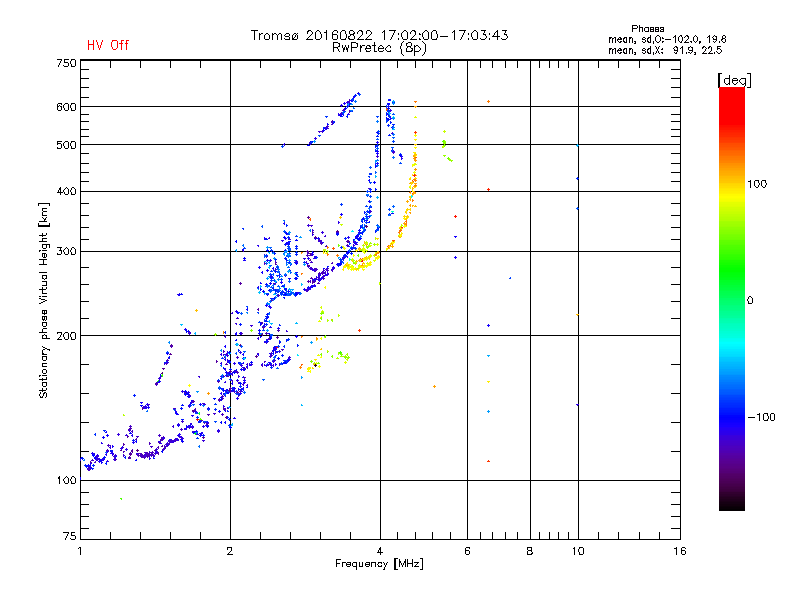Select the 'mean, sd,X: 91.9, 22.5' line
The image size is (800, 600).
665,50
